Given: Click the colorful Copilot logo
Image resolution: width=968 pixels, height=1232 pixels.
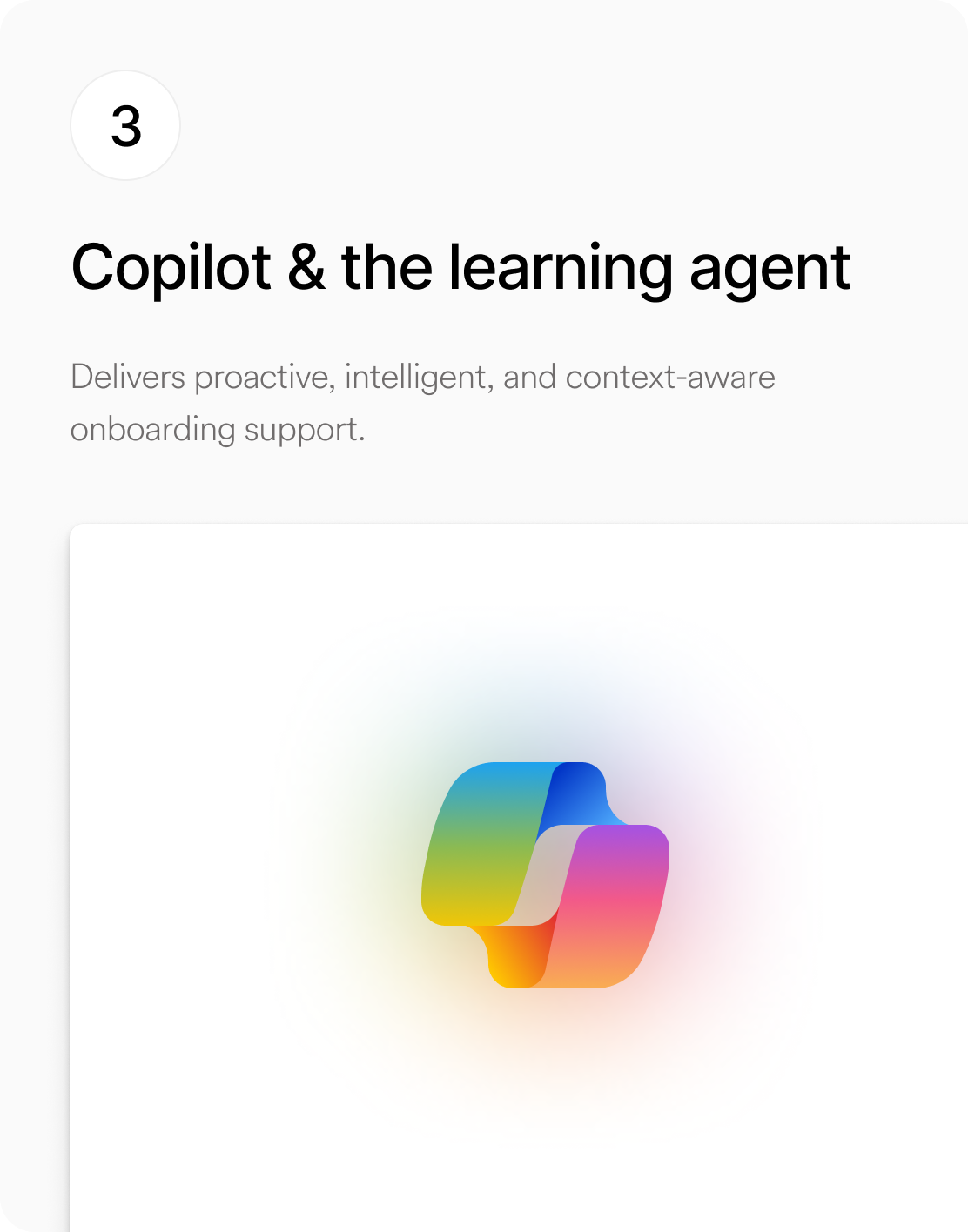Looking at the screenshot, I should [x=546, y=875].
